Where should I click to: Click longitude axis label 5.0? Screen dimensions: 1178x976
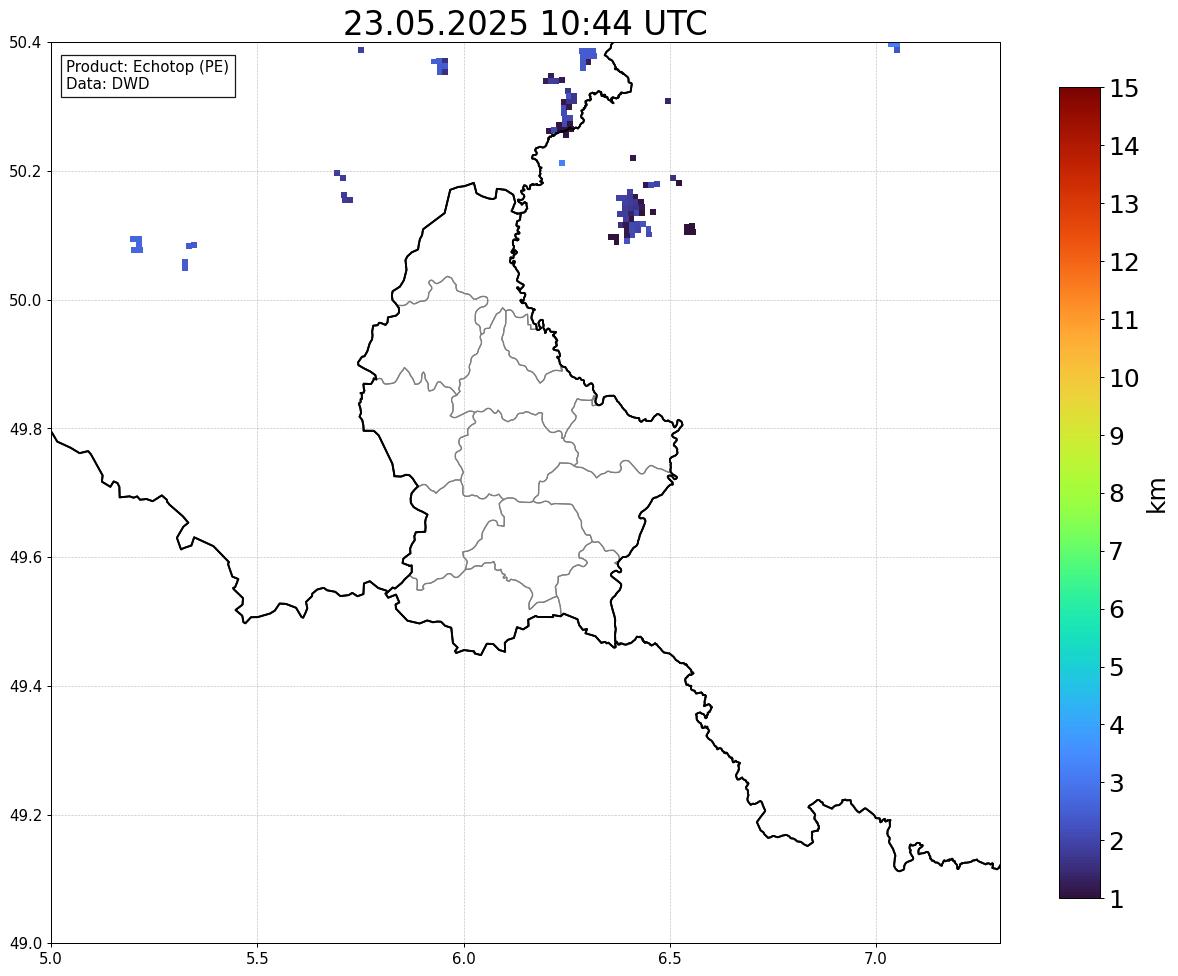pos(51,959)
